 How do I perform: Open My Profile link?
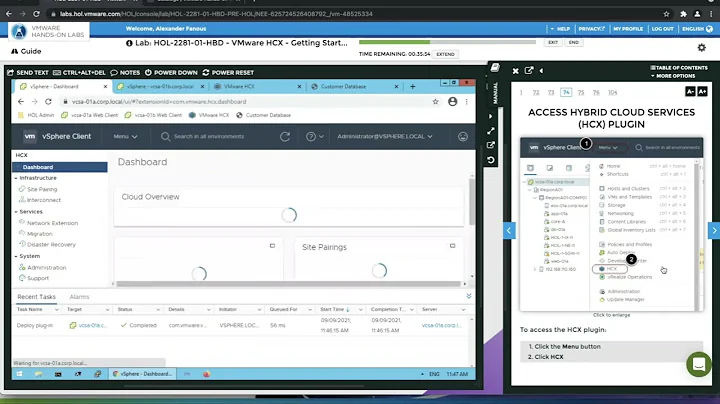click(x=628, y=28)
